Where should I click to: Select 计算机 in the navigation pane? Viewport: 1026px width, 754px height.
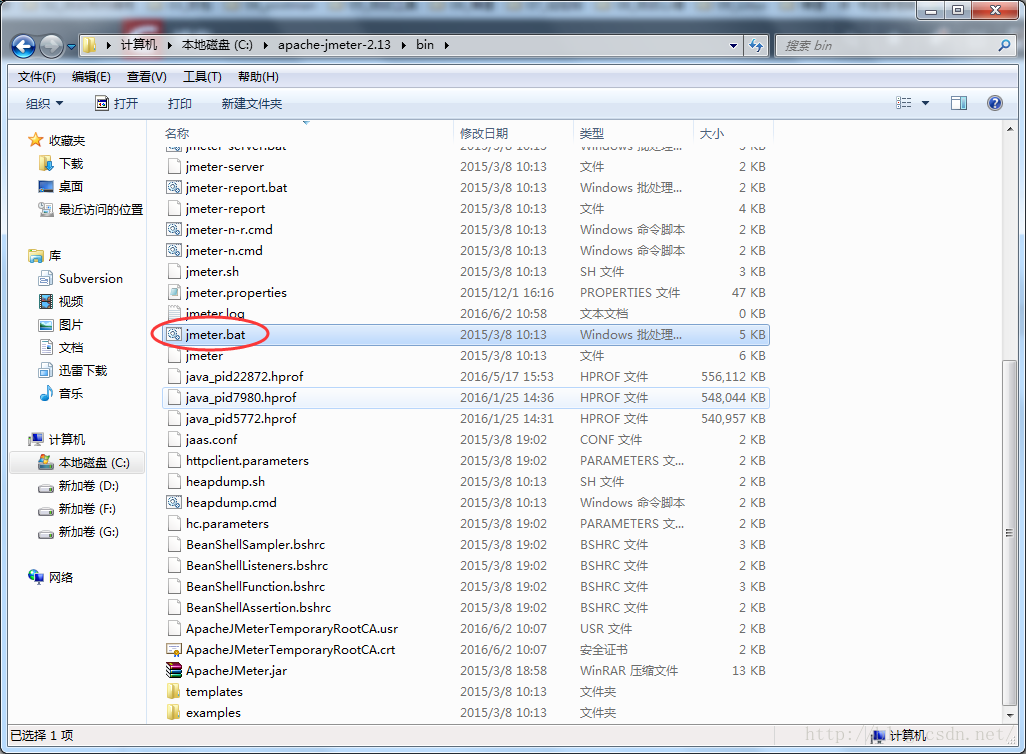tap(57, 439)
